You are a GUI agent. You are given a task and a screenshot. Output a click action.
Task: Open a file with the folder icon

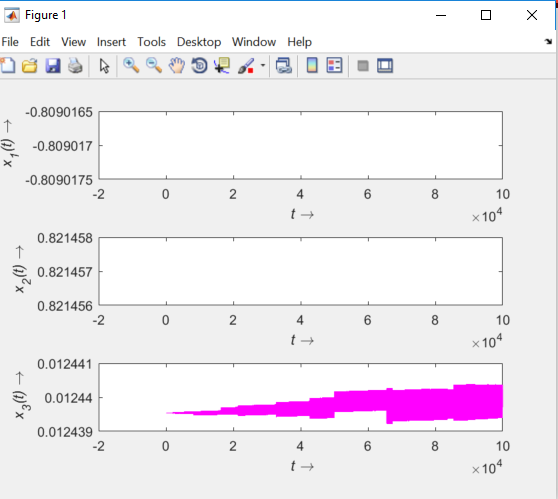[x=30, y=66]
